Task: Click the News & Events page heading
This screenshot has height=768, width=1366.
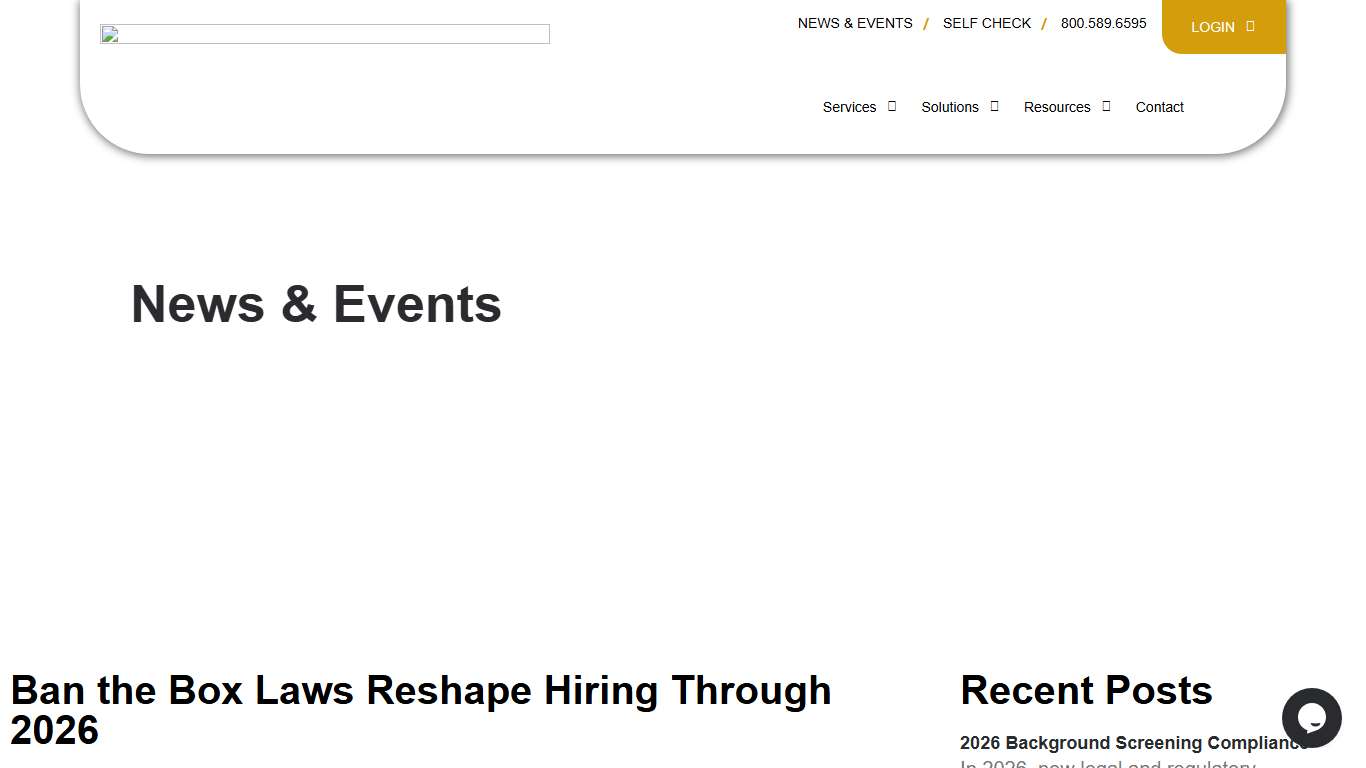Action: pos(316,304)
